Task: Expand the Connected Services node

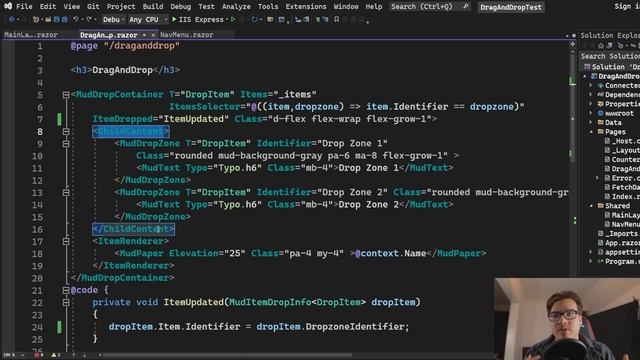Action: coord(590,85)
